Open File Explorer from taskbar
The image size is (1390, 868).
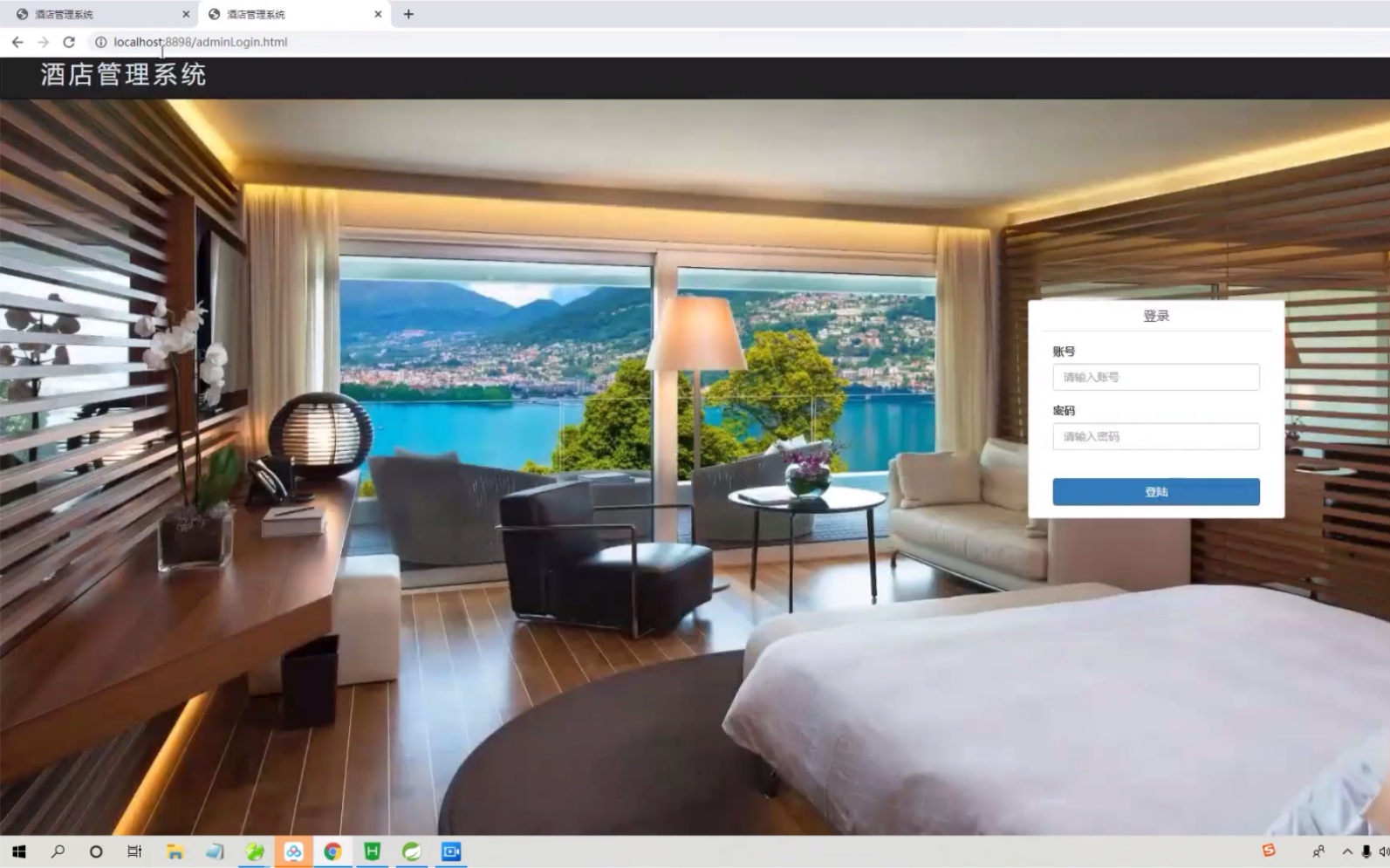pos(175,851)
